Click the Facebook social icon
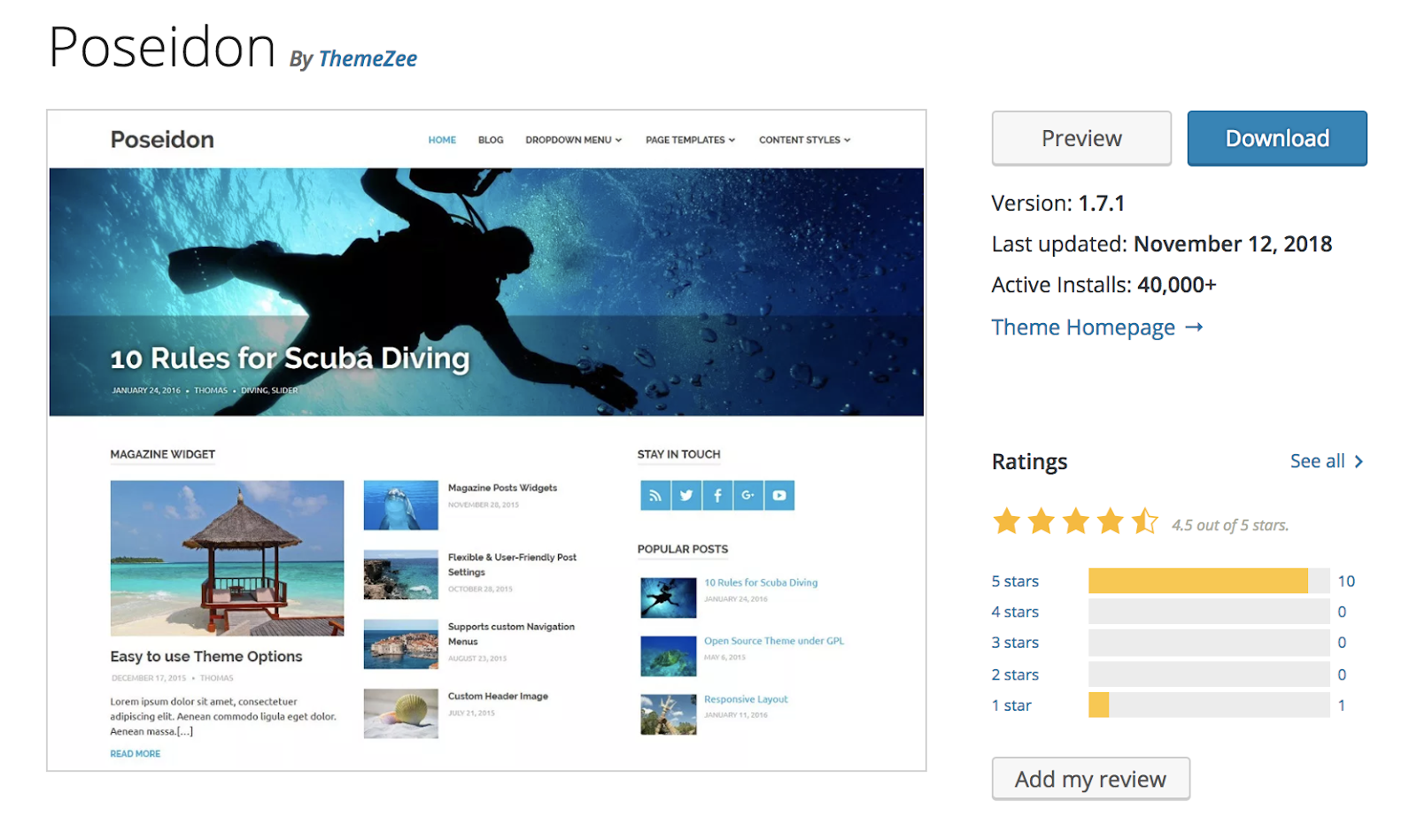The height and width of the screenshot is (840, 1417). pyautogui.click(x=717, y=496)
